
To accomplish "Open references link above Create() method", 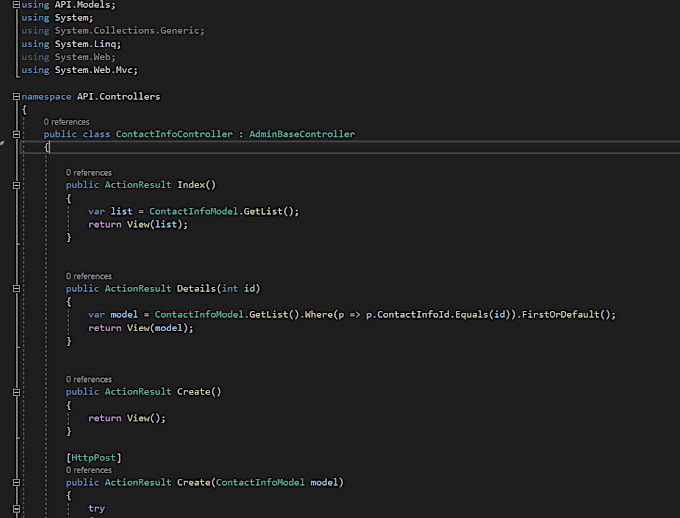I will tap(88, 380).
